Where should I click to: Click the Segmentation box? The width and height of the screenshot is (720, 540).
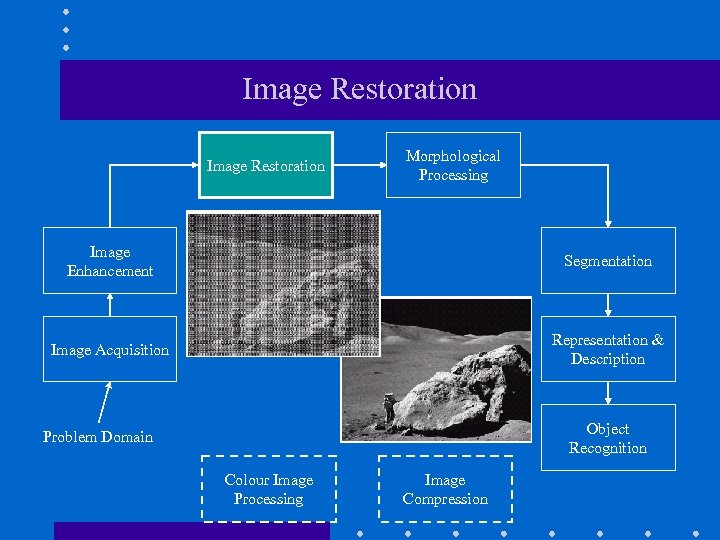click(x=608, y=260)
